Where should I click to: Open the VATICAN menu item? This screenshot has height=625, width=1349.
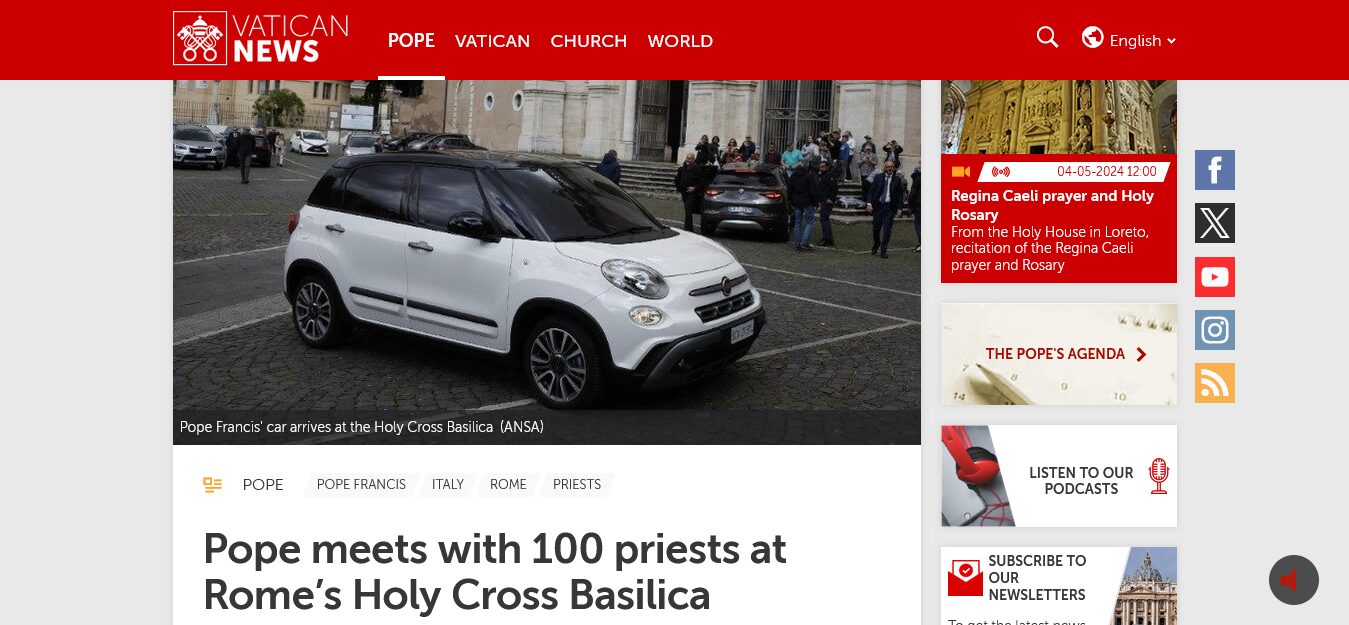492,41
